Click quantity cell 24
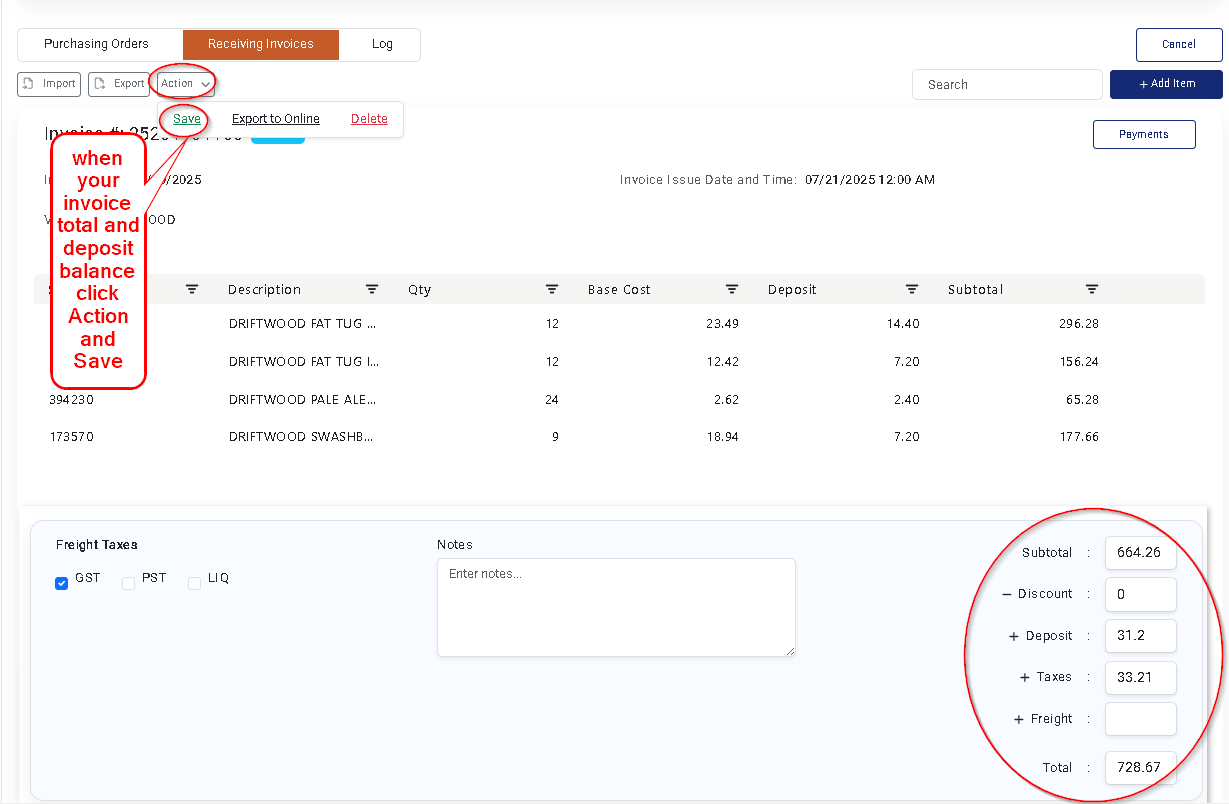The image size is (1229, 804). click(552, 399)
